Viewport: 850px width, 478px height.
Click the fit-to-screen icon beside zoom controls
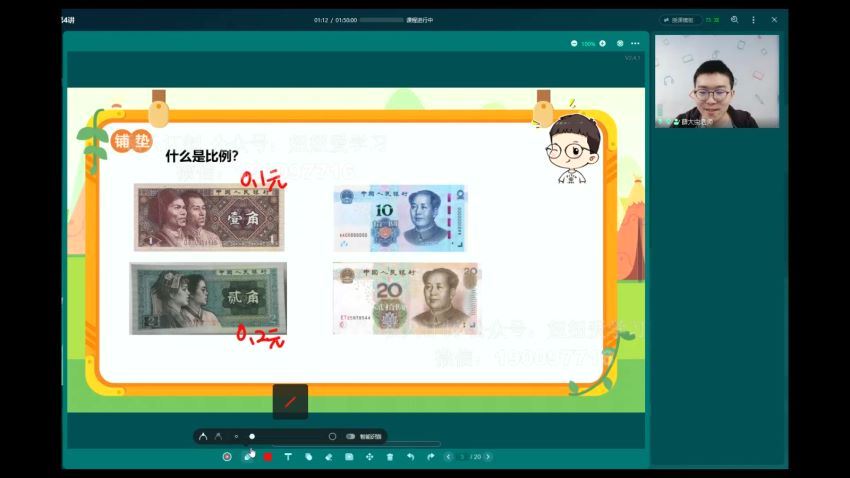tap(620, 43)
